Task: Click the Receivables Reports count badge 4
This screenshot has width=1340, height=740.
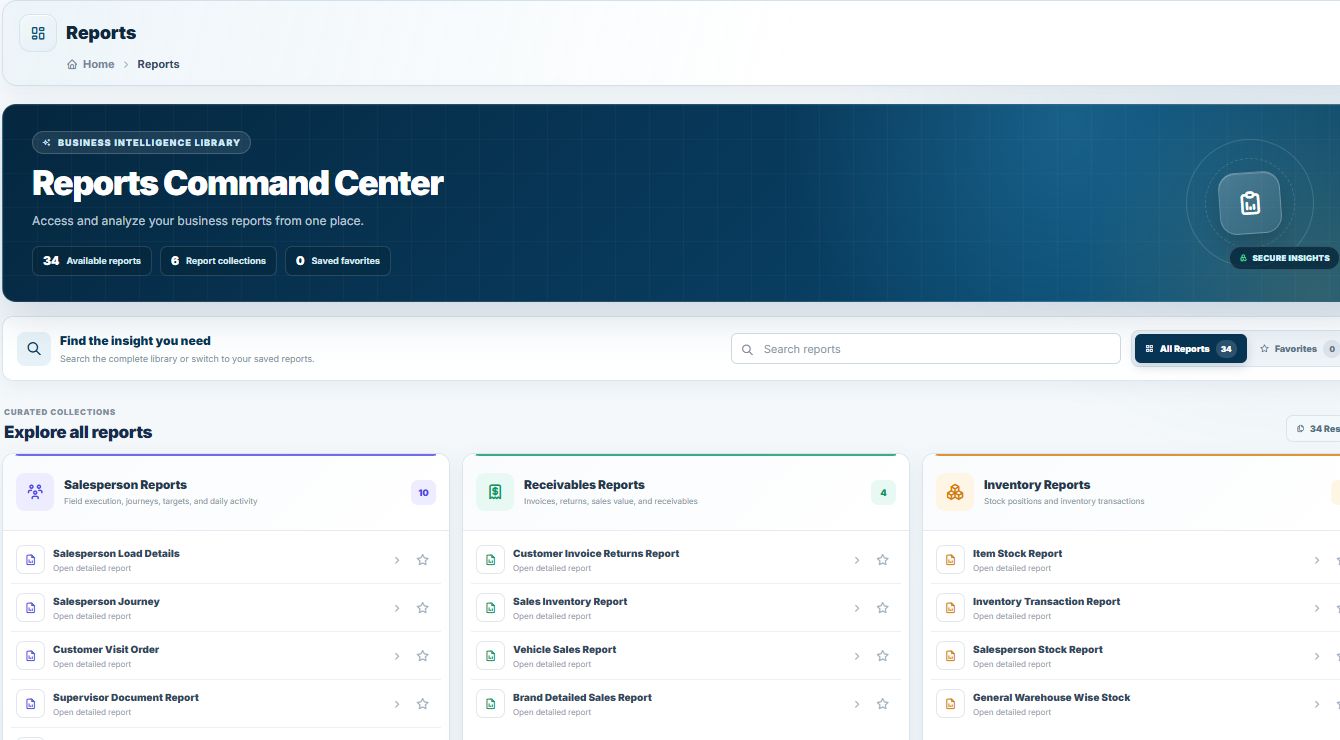Action: (x=883, y=492)
